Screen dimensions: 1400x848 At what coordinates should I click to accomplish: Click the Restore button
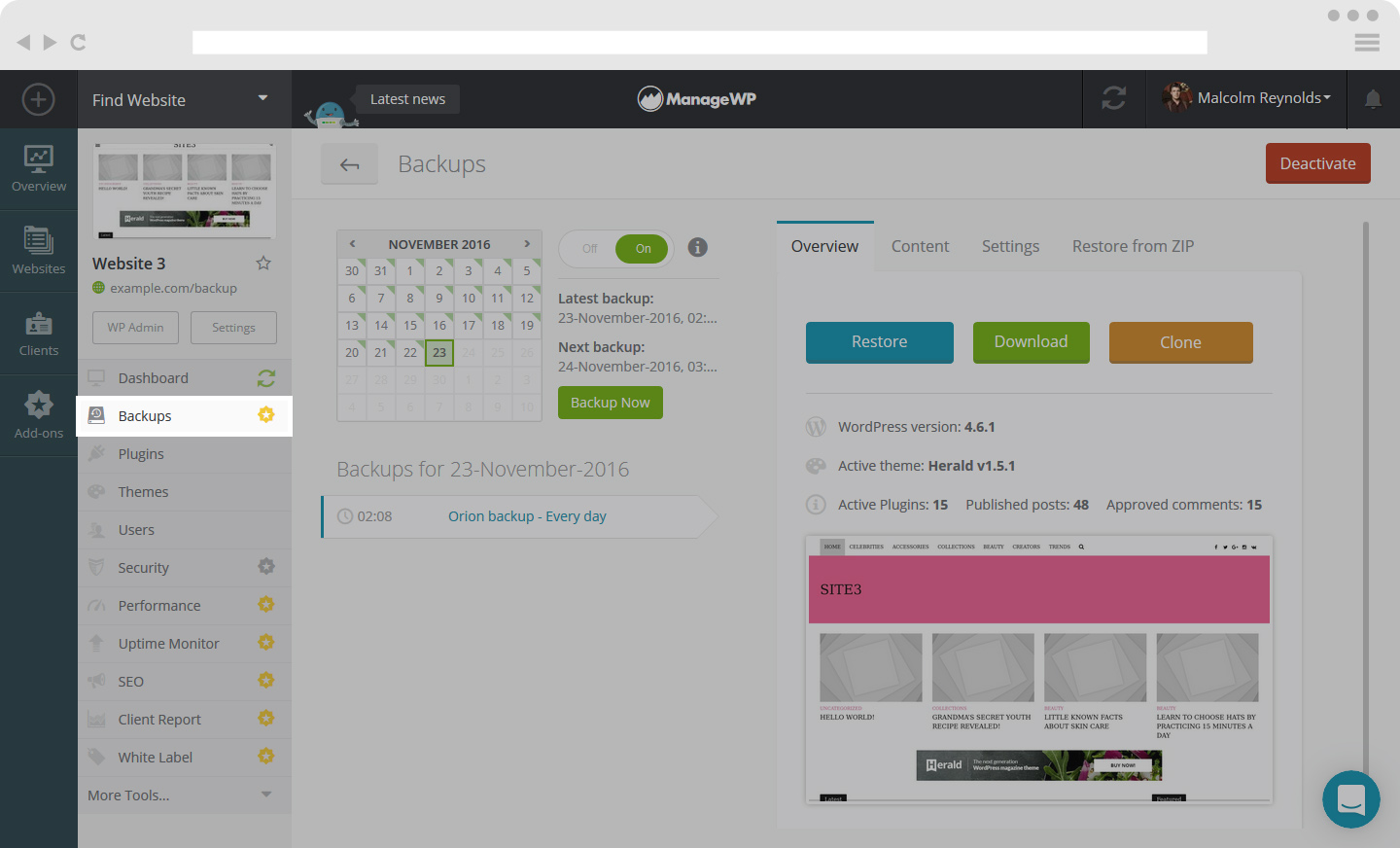pyautogui.click(x=880, y=342)
